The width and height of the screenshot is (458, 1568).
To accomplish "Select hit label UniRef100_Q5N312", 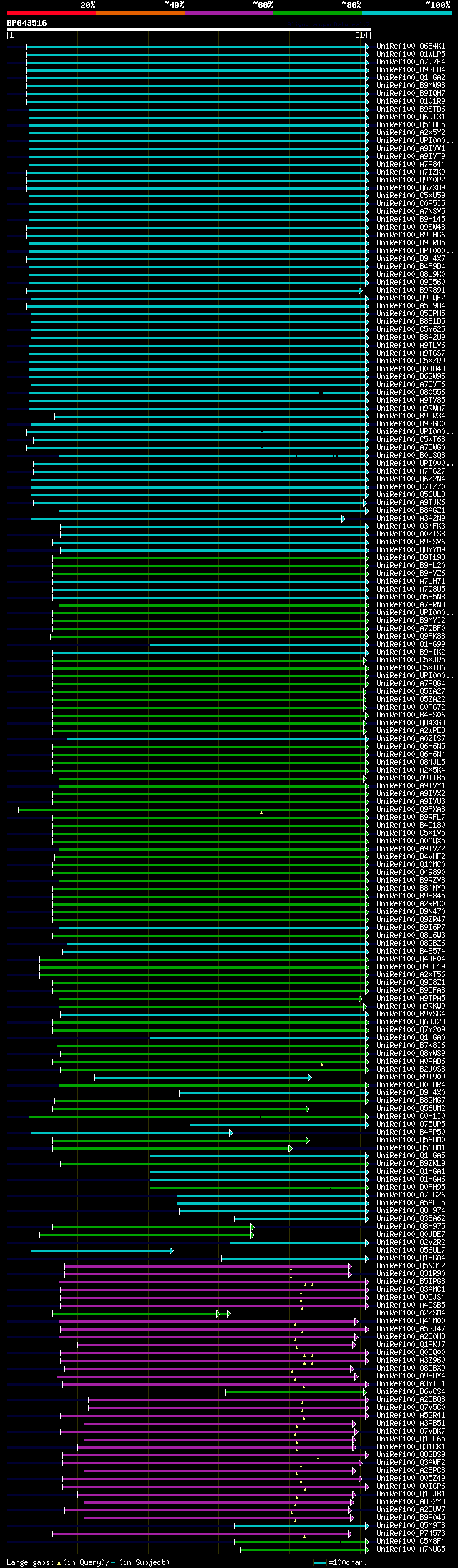I will click(411, 1265).
